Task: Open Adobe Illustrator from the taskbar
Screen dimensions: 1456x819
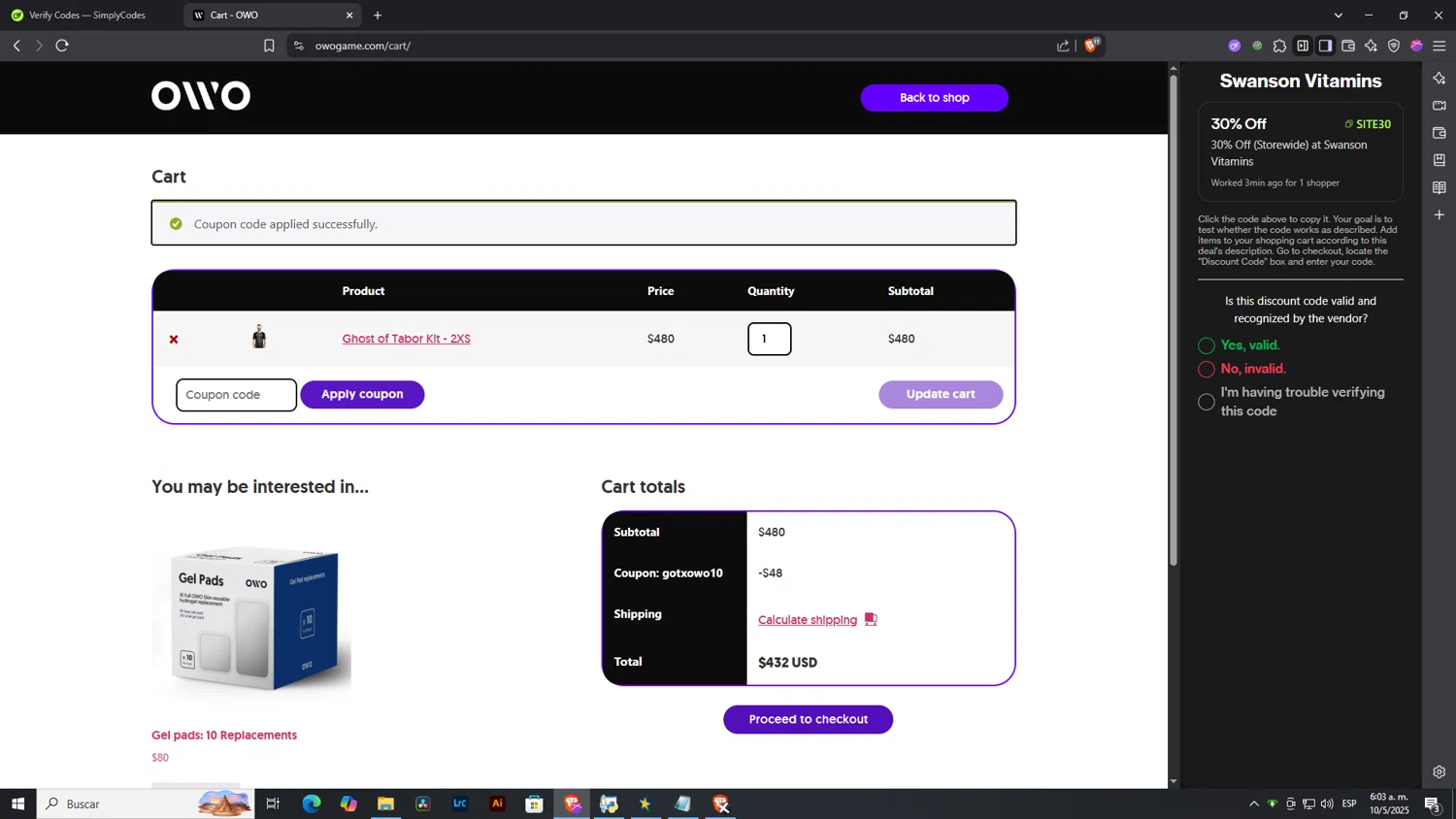Action: (497, 803)
